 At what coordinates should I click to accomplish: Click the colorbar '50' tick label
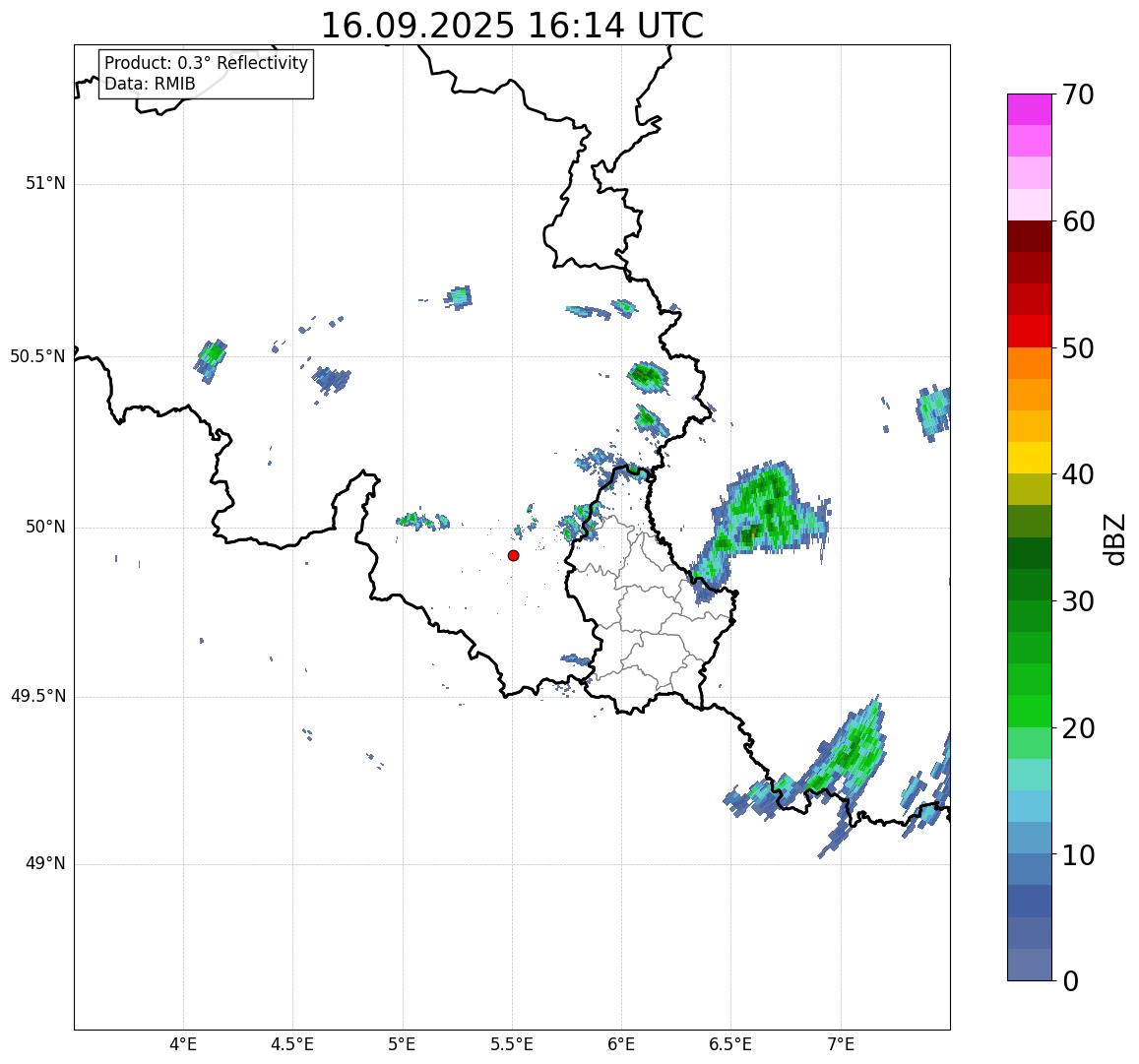[x=1078, y=348]
